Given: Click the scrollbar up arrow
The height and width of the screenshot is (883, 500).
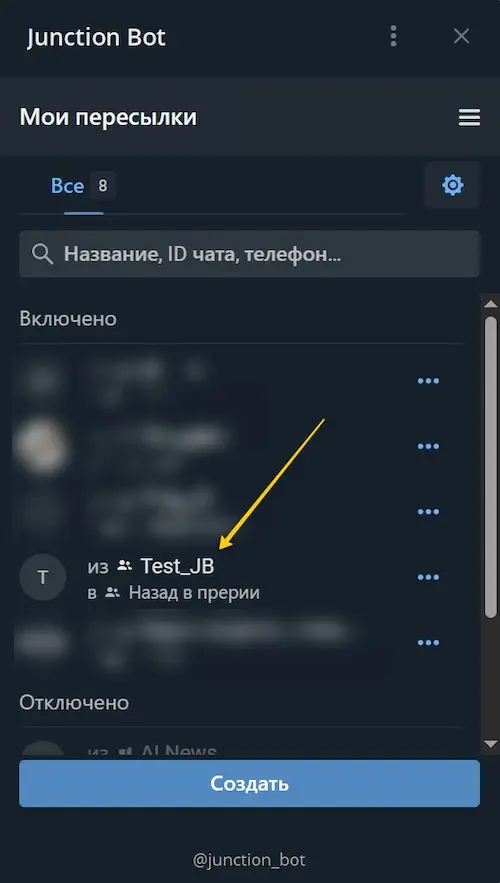Looking at the screenshot, I should point(490,304).
